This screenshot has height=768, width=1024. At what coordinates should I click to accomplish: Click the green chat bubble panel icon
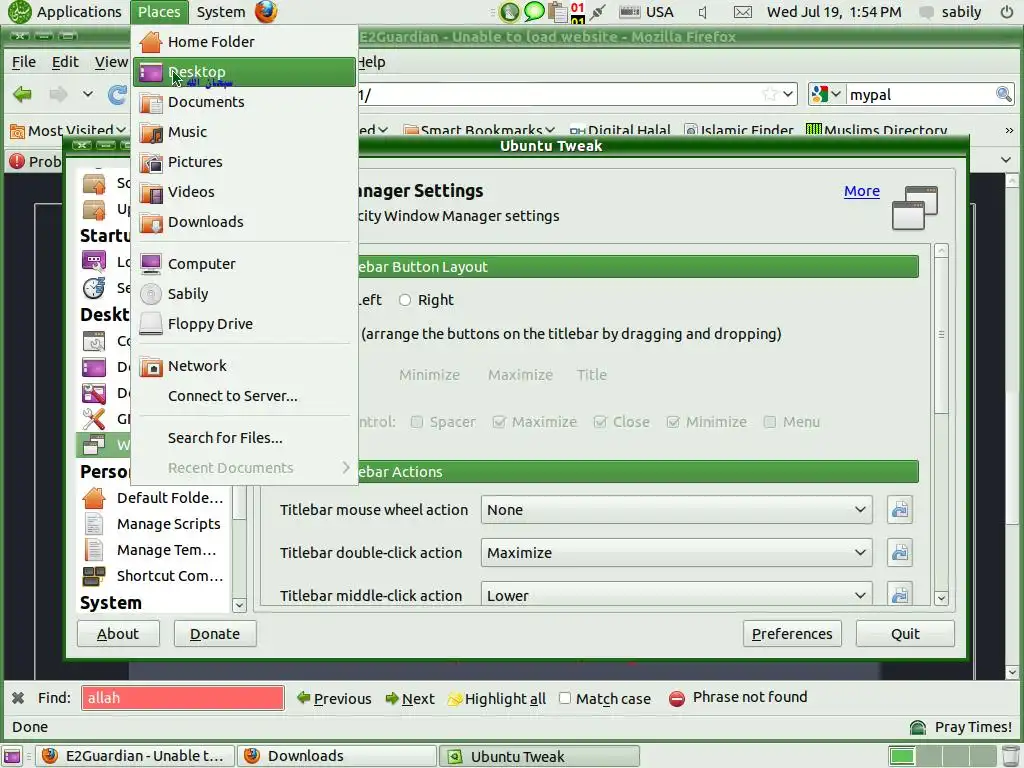pyautogui.click(x=534, y=11)
